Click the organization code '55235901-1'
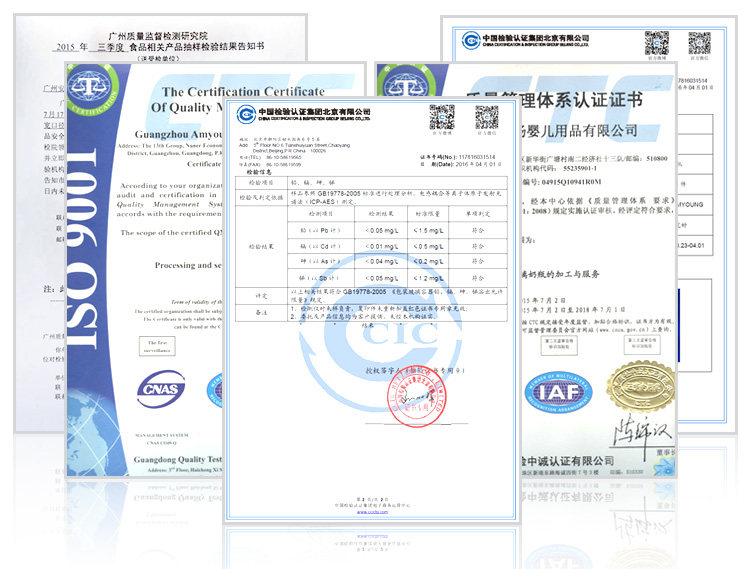The height and width of the screenshot is (569, 750). pos(580,168)
